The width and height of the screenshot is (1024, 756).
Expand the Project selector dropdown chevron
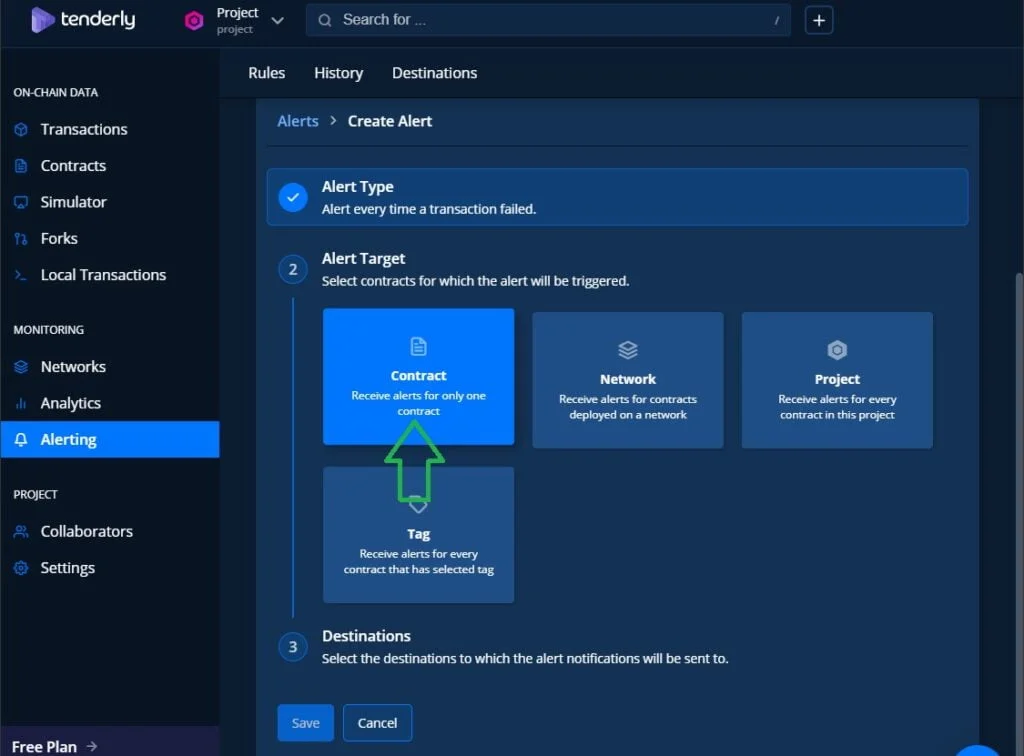(x=278, y=21)
